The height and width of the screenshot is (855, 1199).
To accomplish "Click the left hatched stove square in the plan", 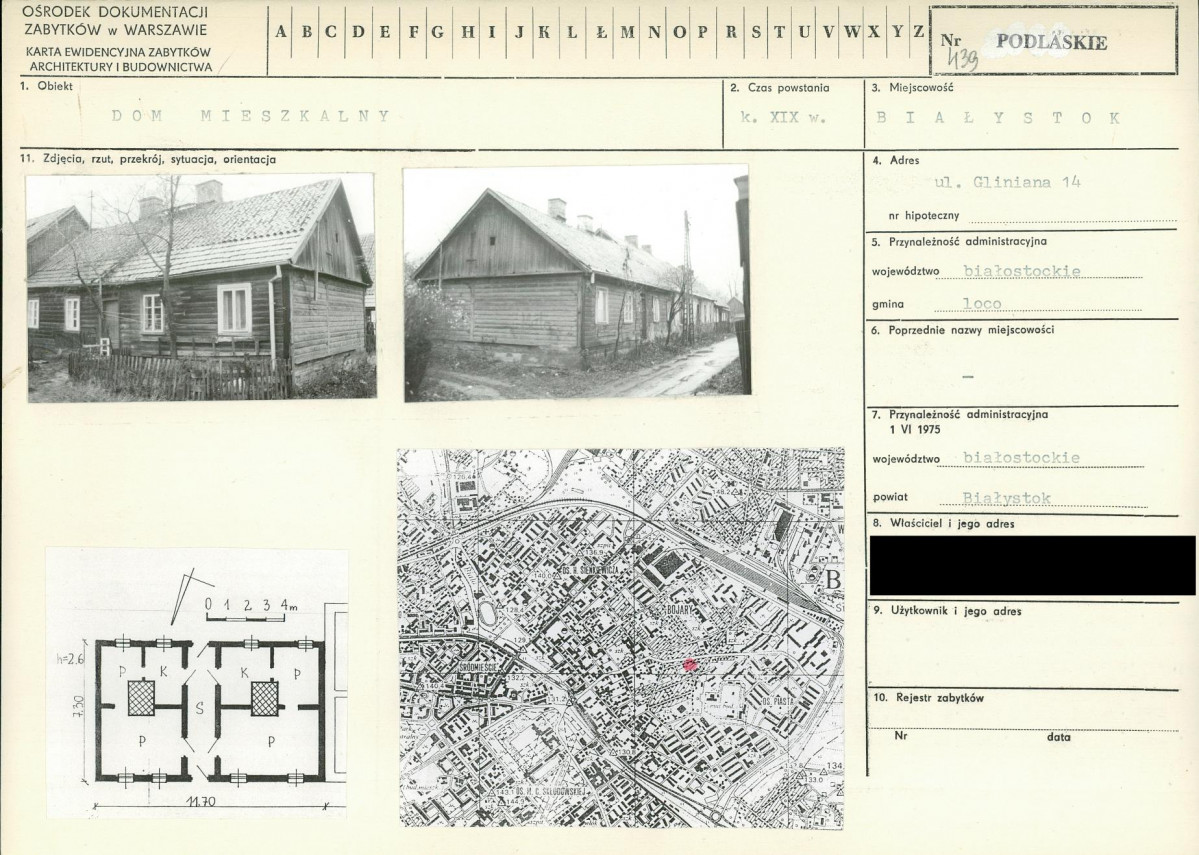I will point(141,698).
